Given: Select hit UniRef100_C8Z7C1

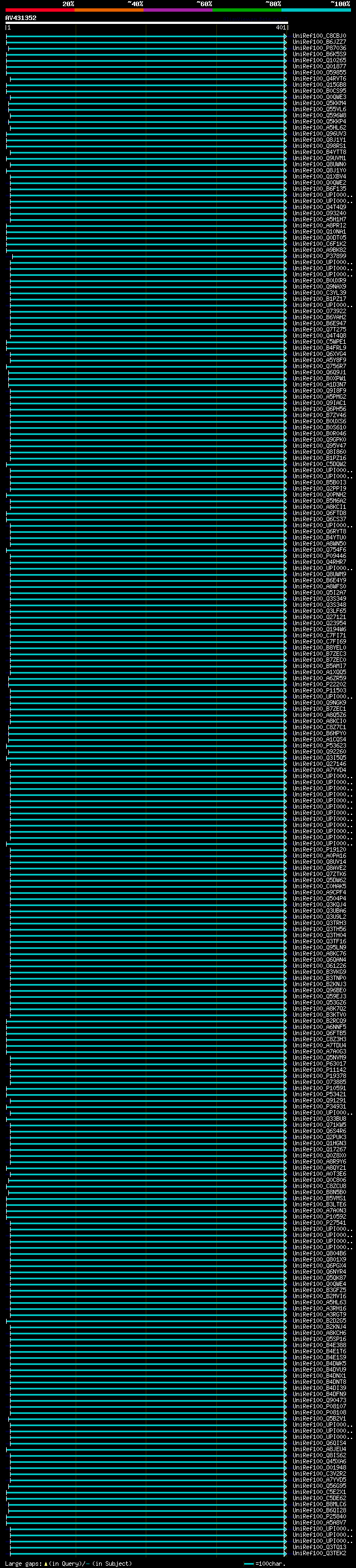Looking at the screenshot, I should 319,728.
